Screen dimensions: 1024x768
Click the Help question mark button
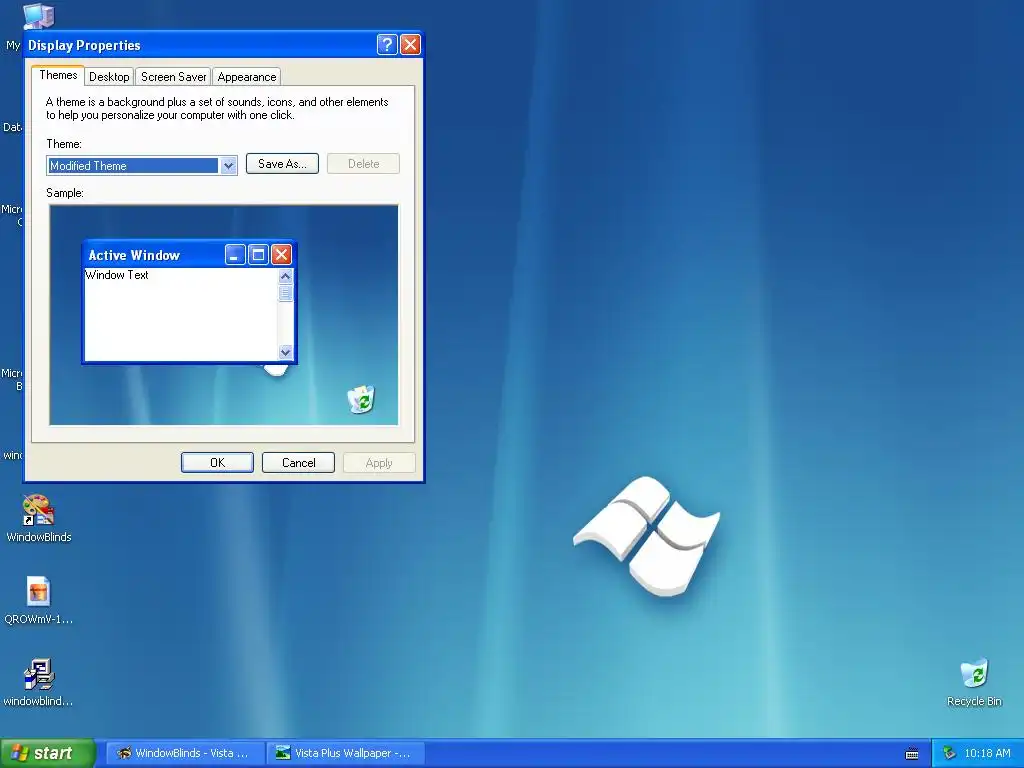click(x=387, y=44)
